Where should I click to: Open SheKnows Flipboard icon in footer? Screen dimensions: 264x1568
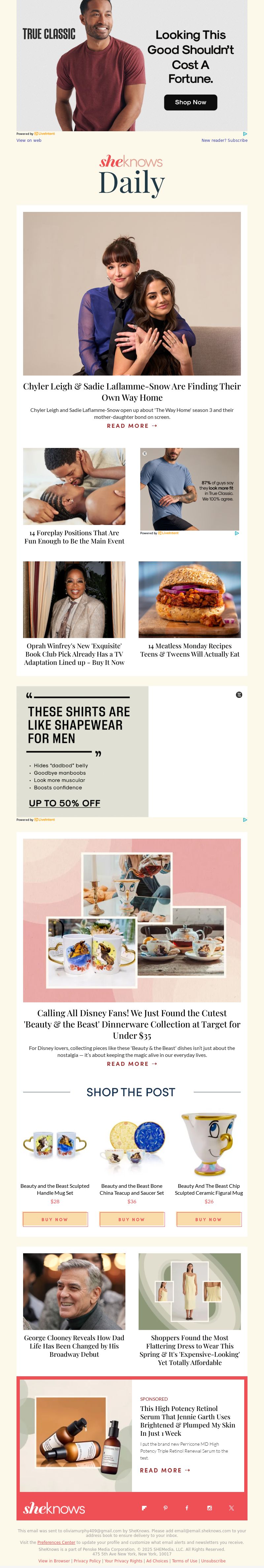coord(144,1508)
